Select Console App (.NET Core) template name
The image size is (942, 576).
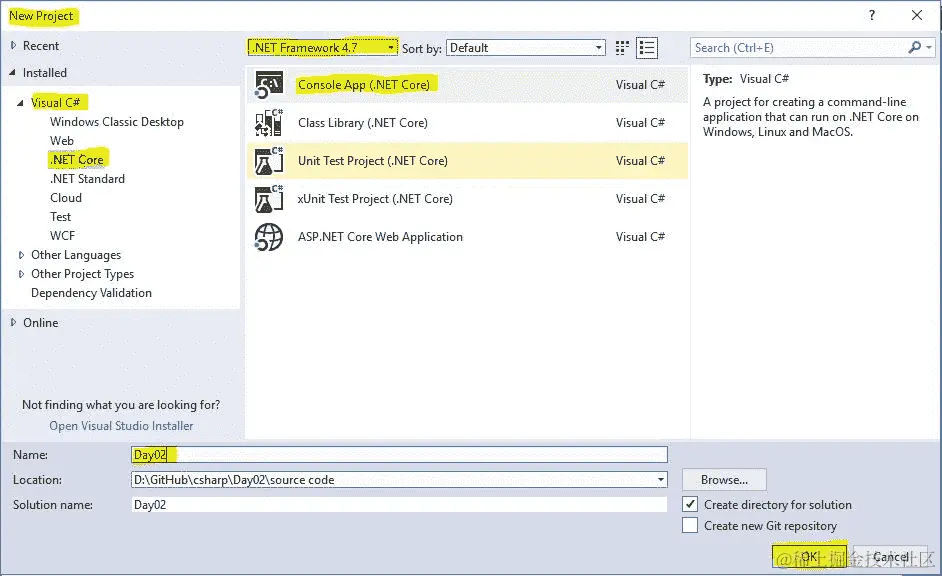coord(364,85)
